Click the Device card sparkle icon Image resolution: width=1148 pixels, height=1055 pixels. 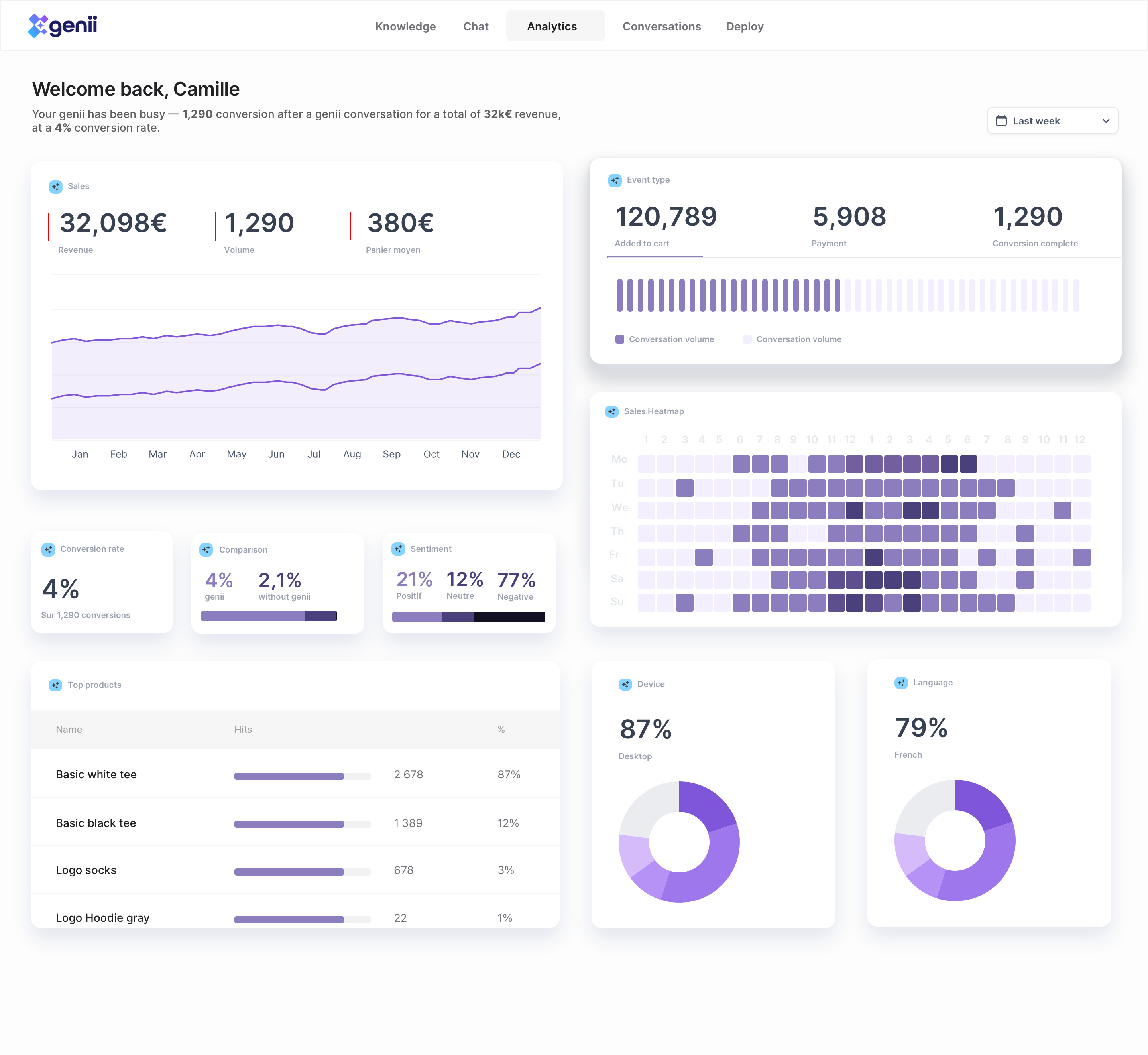(625, 685)
